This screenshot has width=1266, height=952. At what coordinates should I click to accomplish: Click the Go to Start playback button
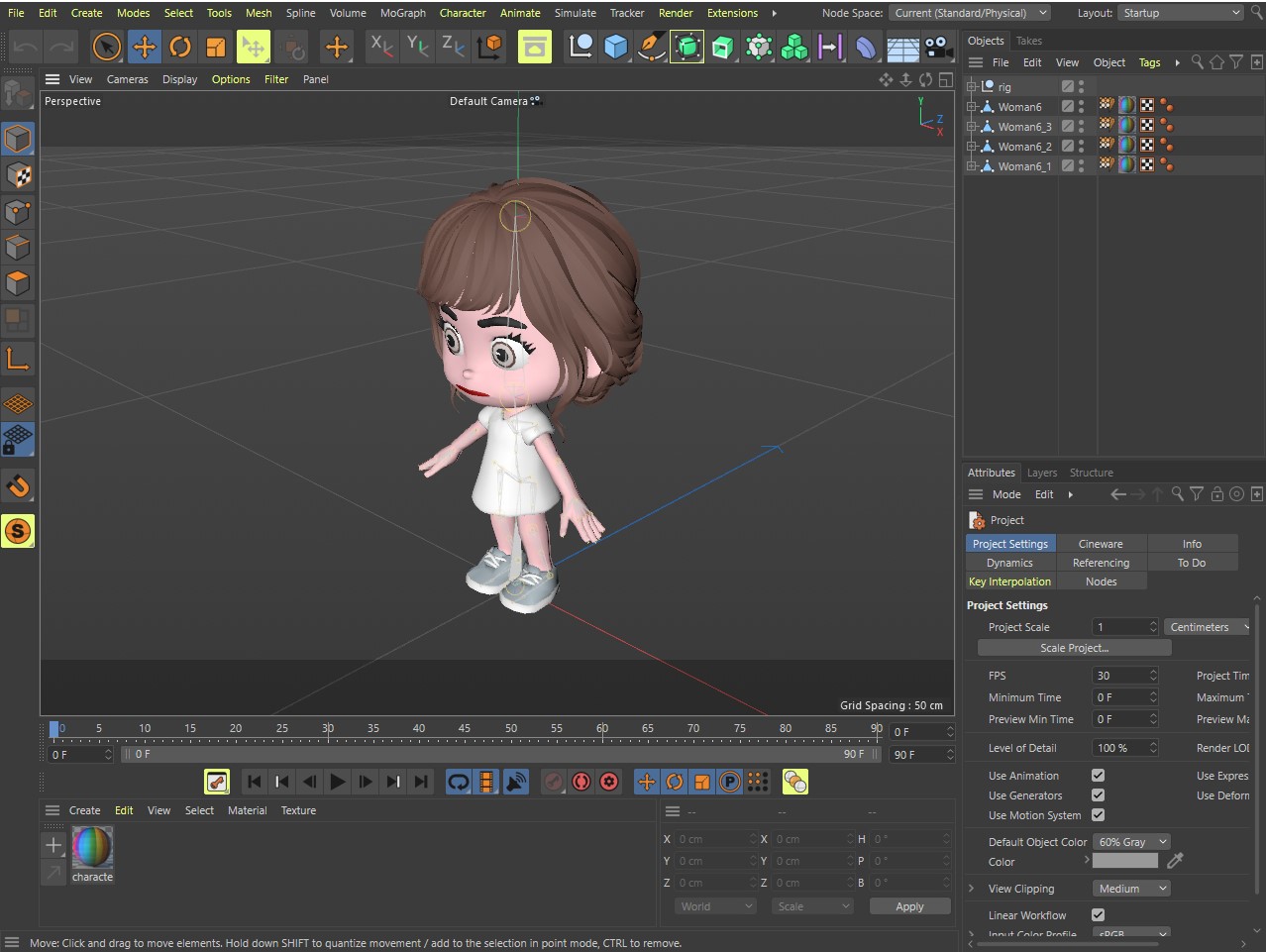(254, 782)
